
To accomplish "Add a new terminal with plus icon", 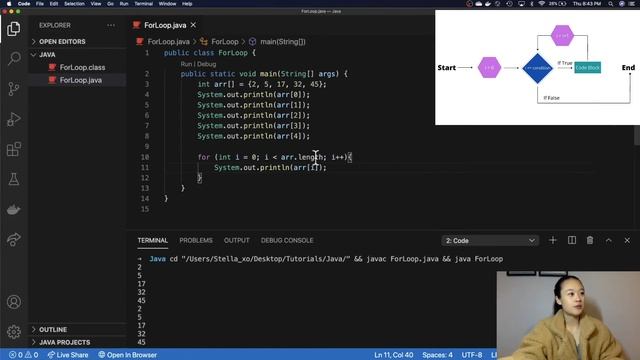I will [x=553, y=240].
